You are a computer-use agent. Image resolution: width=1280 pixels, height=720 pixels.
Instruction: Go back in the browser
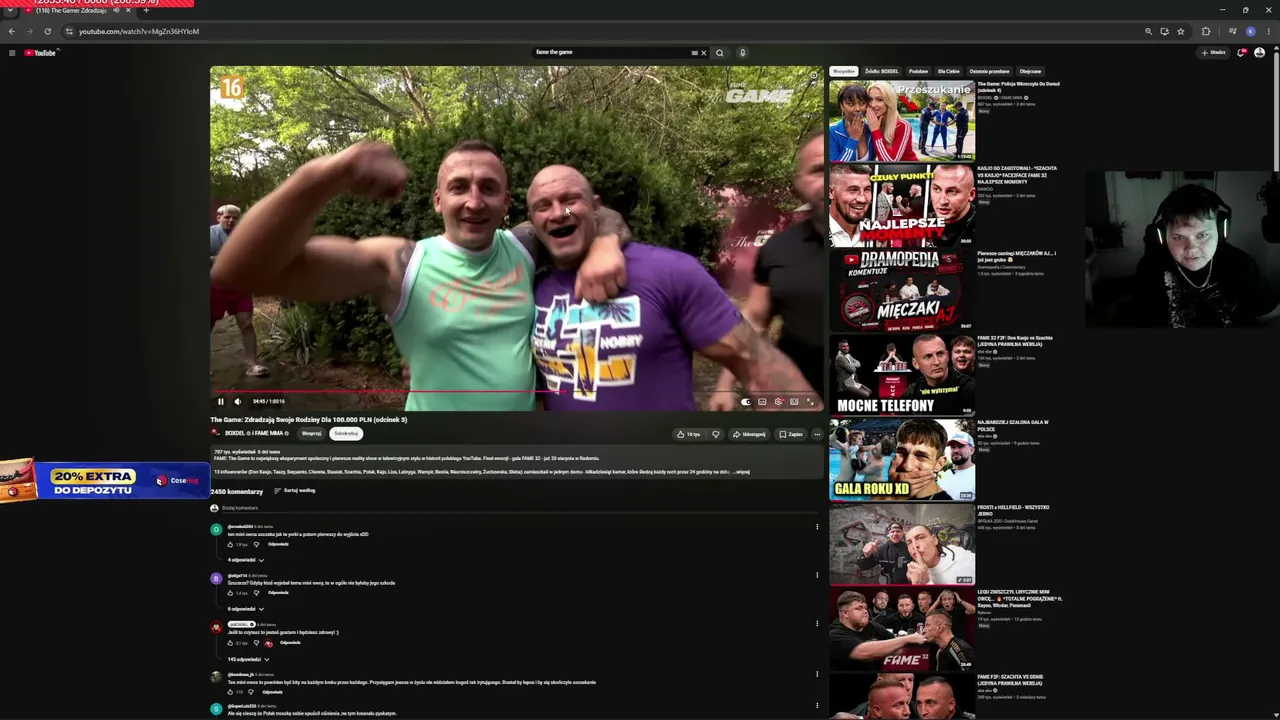(x=11, y=31)
